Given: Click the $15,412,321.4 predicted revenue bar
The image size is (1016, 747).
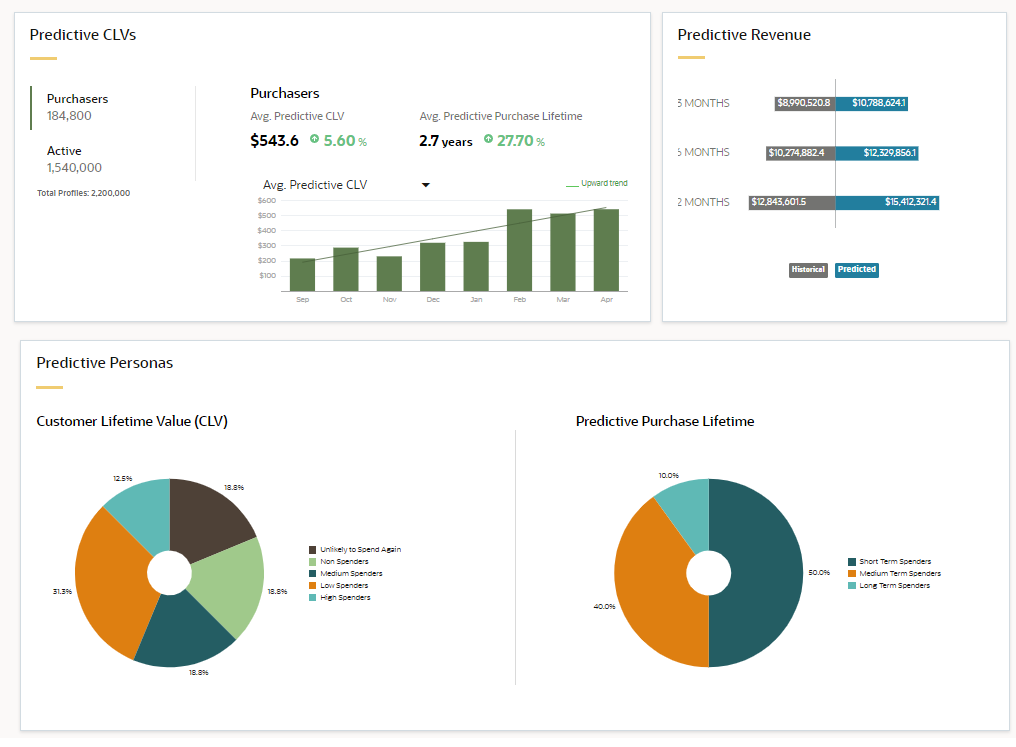Looking at the screenshot, I should [886, 203].
